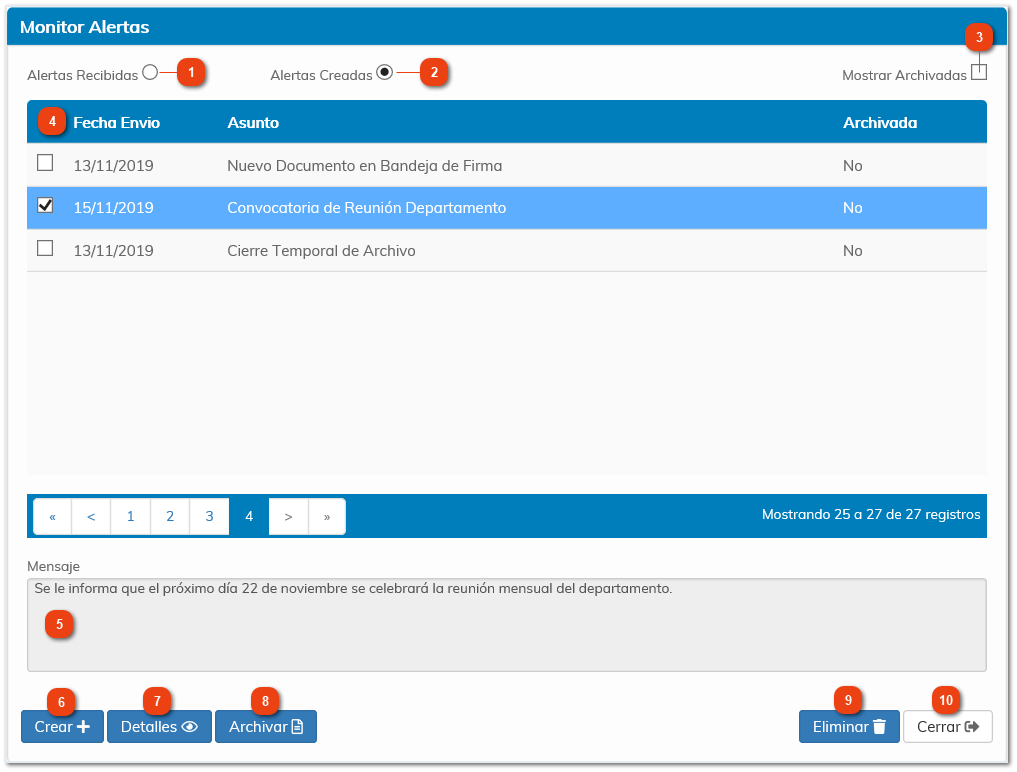Select the Alertas Recibidas radio button
The width and height of the screenshot is (1017, 772).
coord(150,72)
